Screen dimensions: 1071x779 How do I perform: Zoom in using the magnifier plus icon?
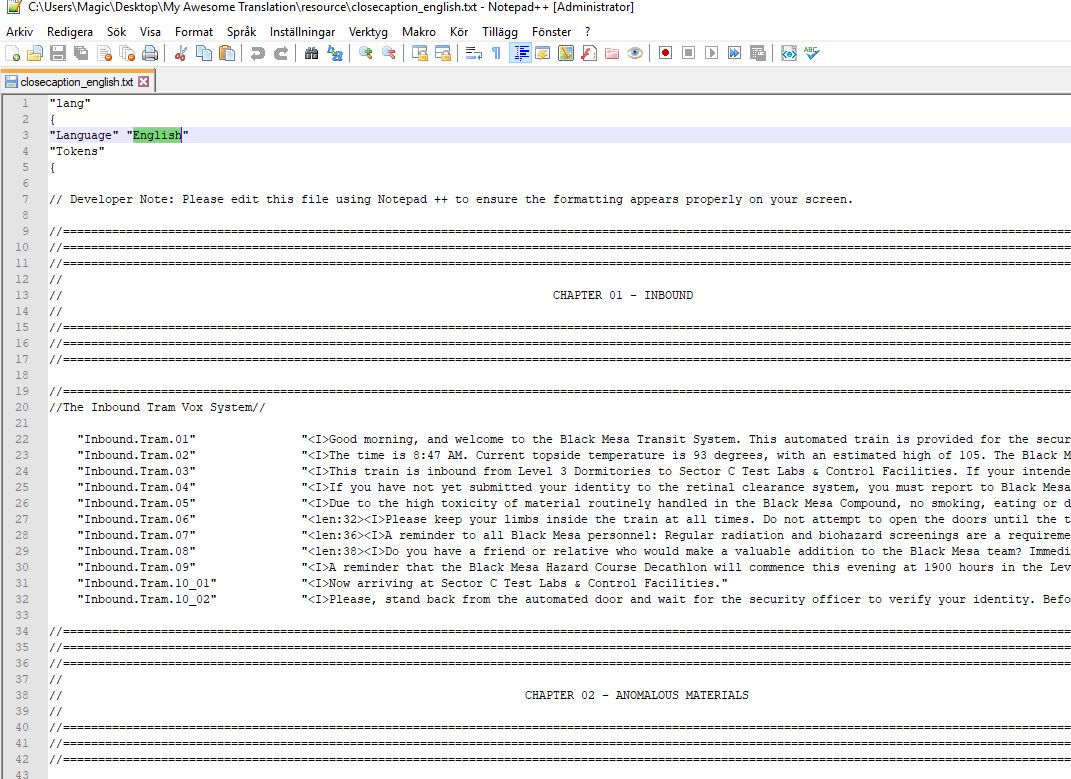(x=365, y=53)
